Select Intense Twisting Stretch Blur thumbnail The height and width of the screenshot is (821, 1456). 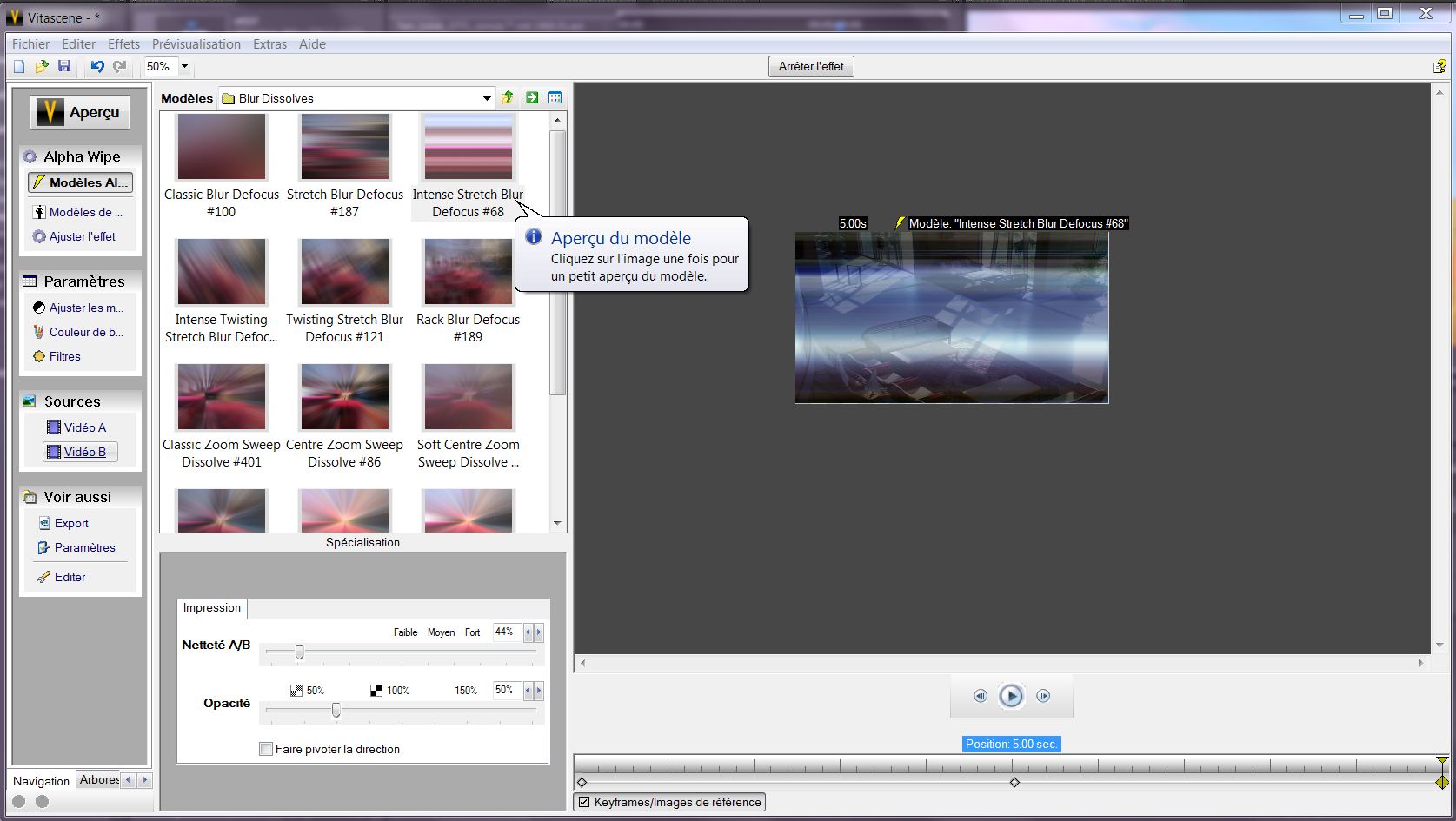(222, 272)
